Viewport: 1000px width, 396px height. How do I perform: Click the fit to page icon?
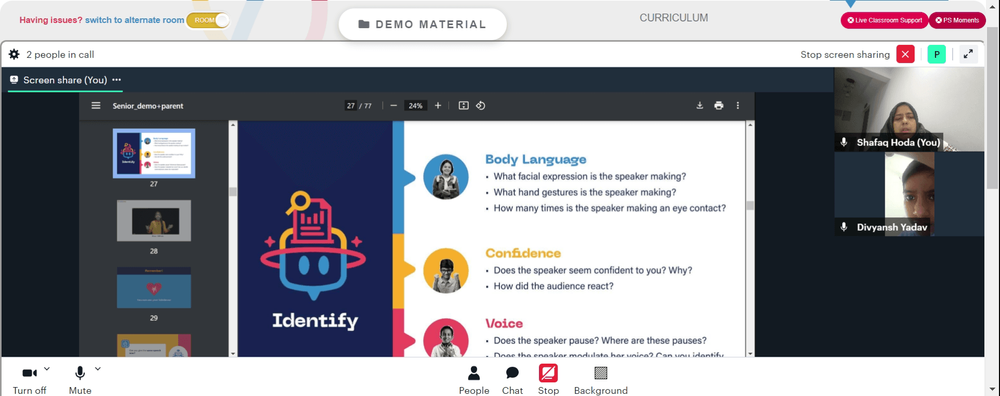click(464, 106)
